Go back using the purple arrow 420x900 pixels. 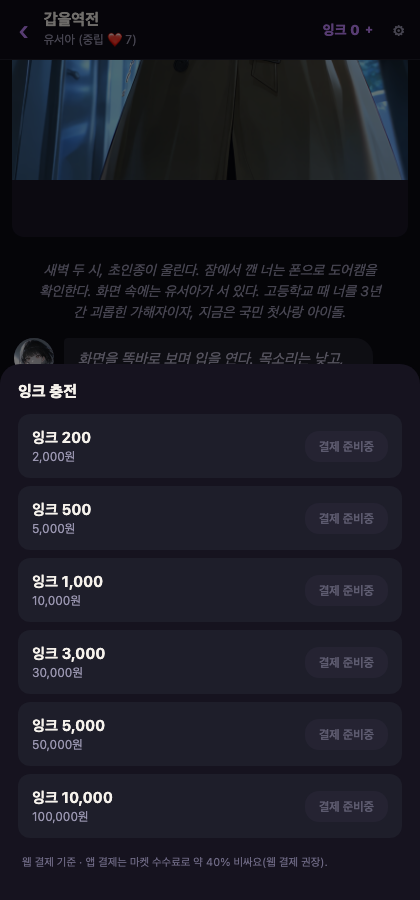pos(24,32)
